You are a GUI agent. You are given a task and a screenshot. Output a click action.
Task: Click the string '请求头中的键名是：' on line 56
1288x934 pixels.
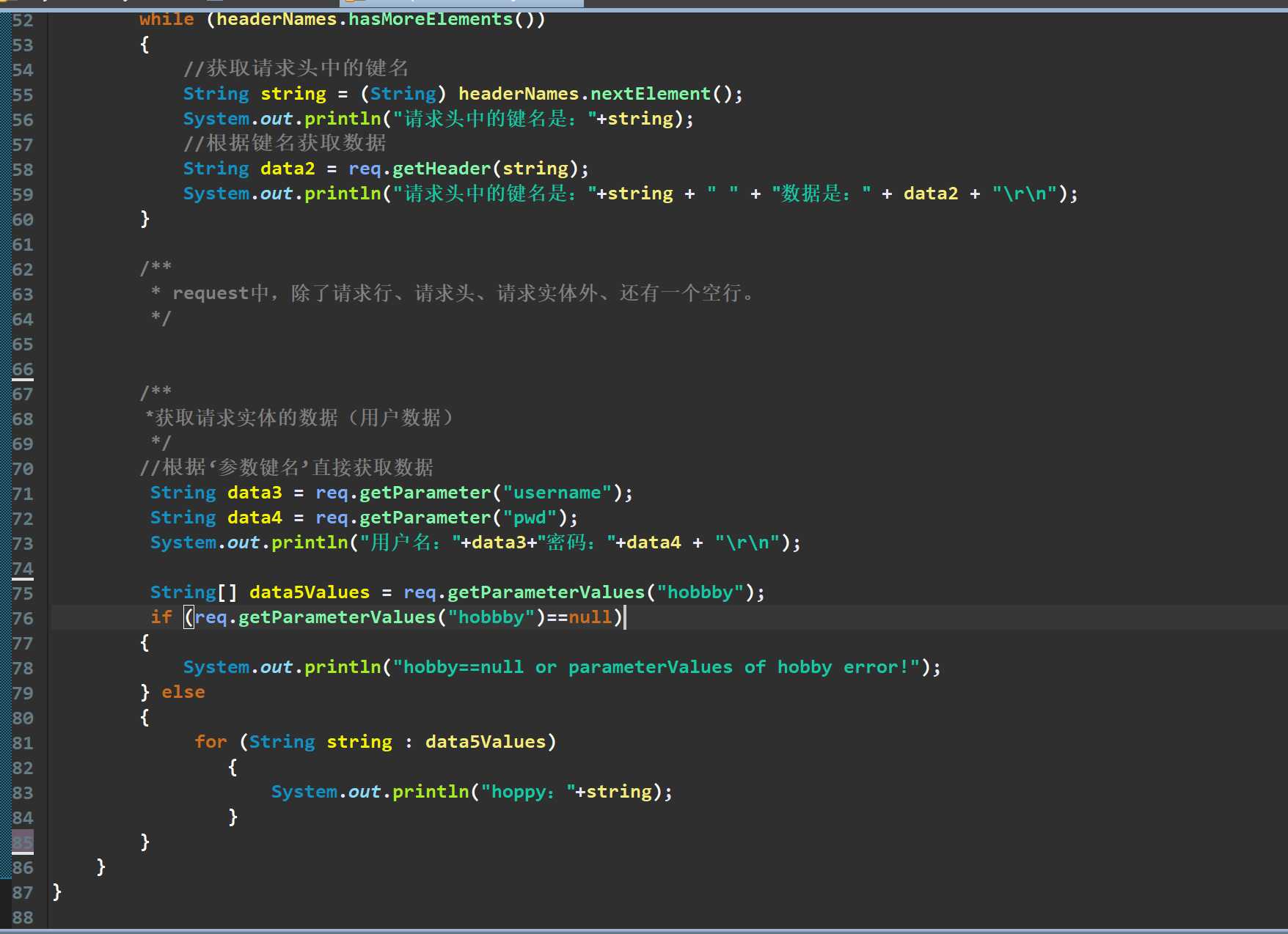point(494,119)
